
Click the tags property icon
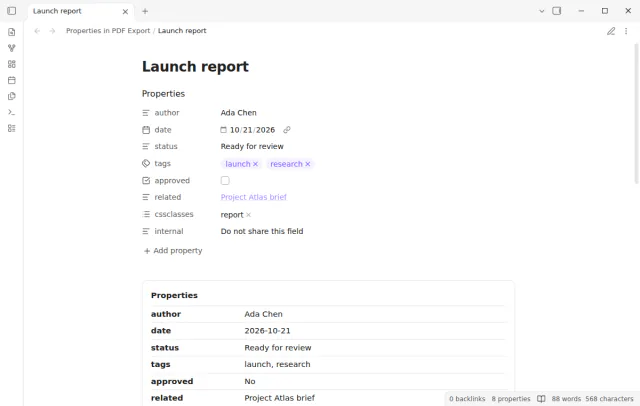(x=146, y=164)
